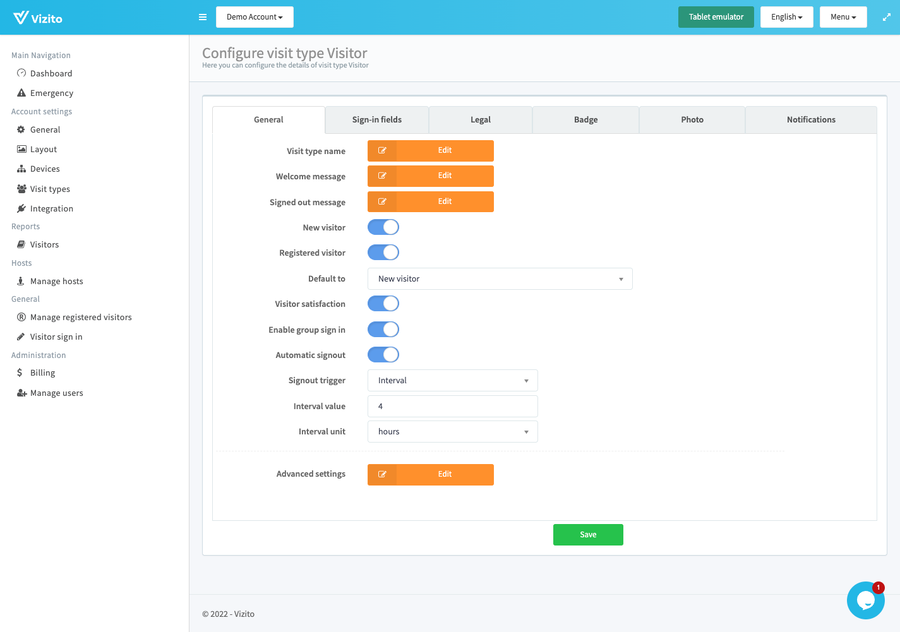900x632 pixels.
Task: Open the Signout trigger dropdown
Action: coord(452,381)
